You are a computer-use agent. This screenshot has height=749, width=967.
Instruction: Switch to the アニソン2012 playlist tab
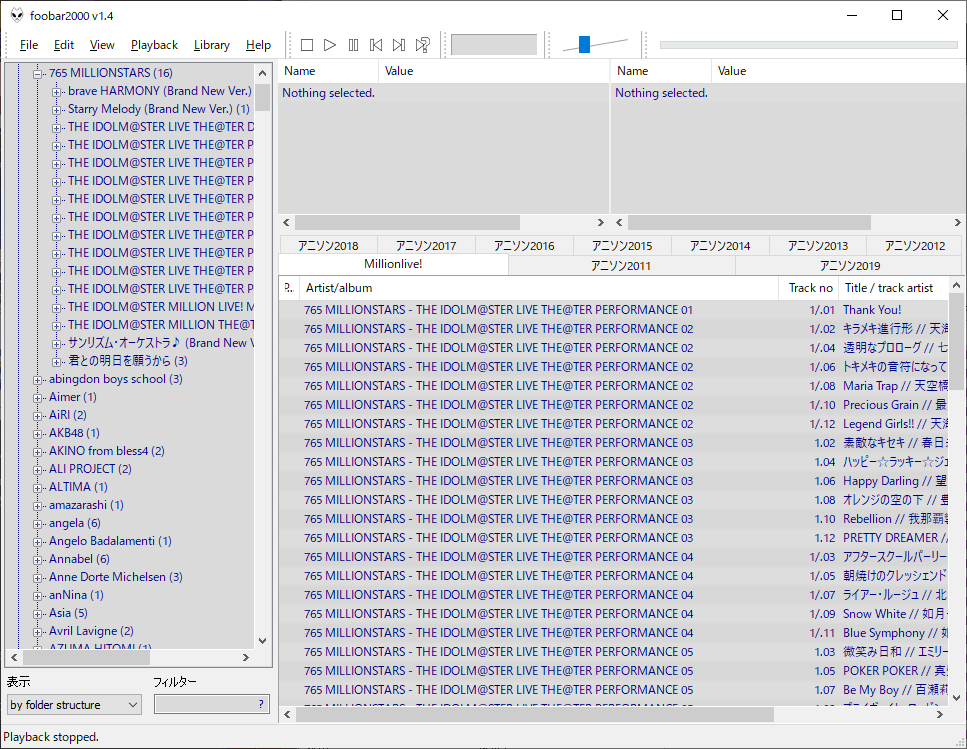915,246
